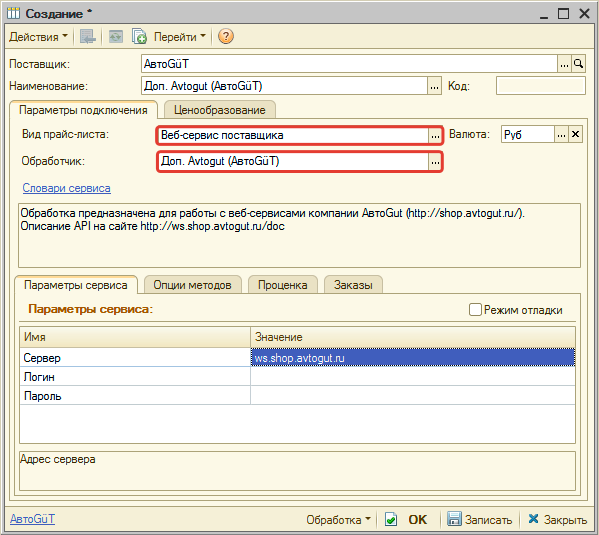This screenshot has height=535, width=599.
Task: Enable the Режим отладки checkbox
Action: 475,310
